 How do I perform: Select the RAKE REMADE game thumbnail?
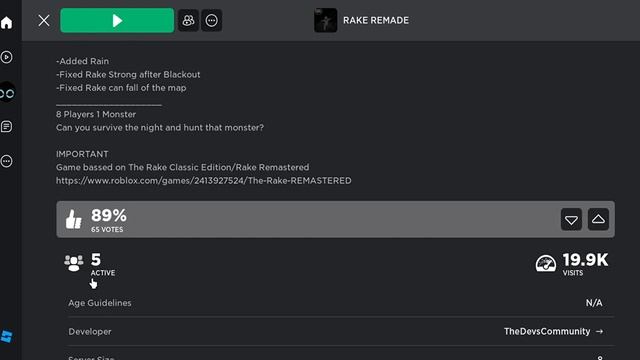(325, 20)
